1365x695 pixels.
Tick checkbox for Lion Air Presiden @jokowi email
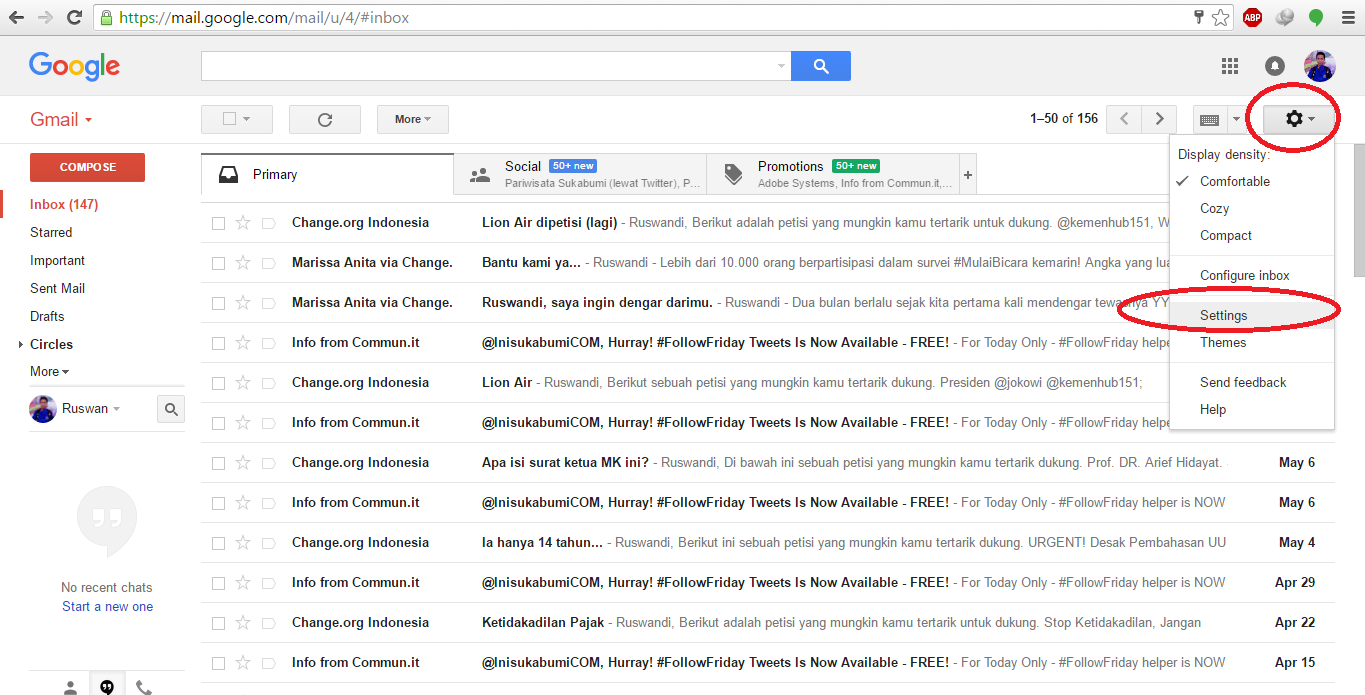[x=218, y=383]
